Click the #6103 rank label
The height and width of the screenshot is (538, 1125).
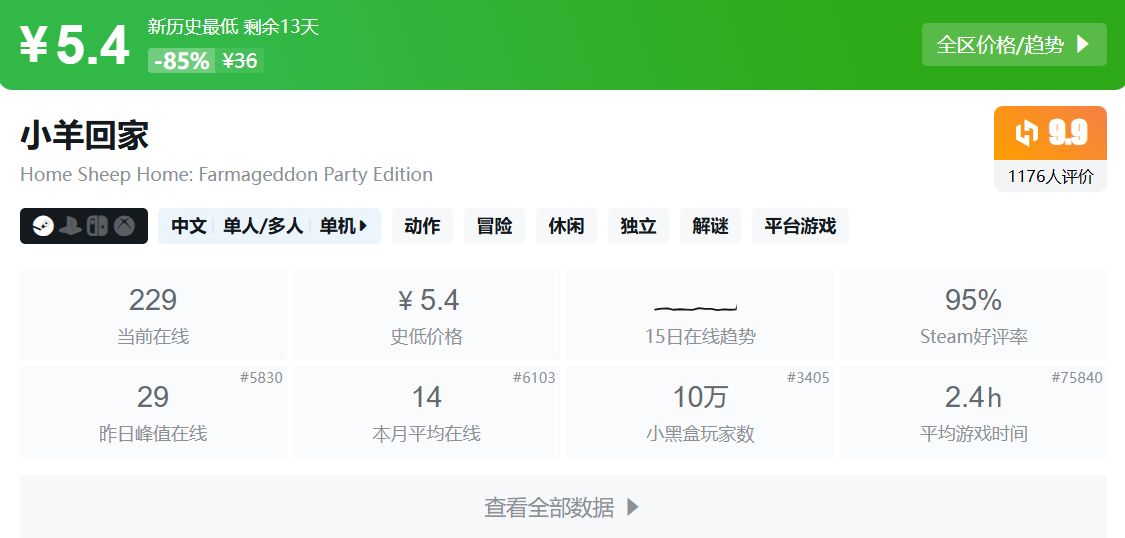[535, 378]
